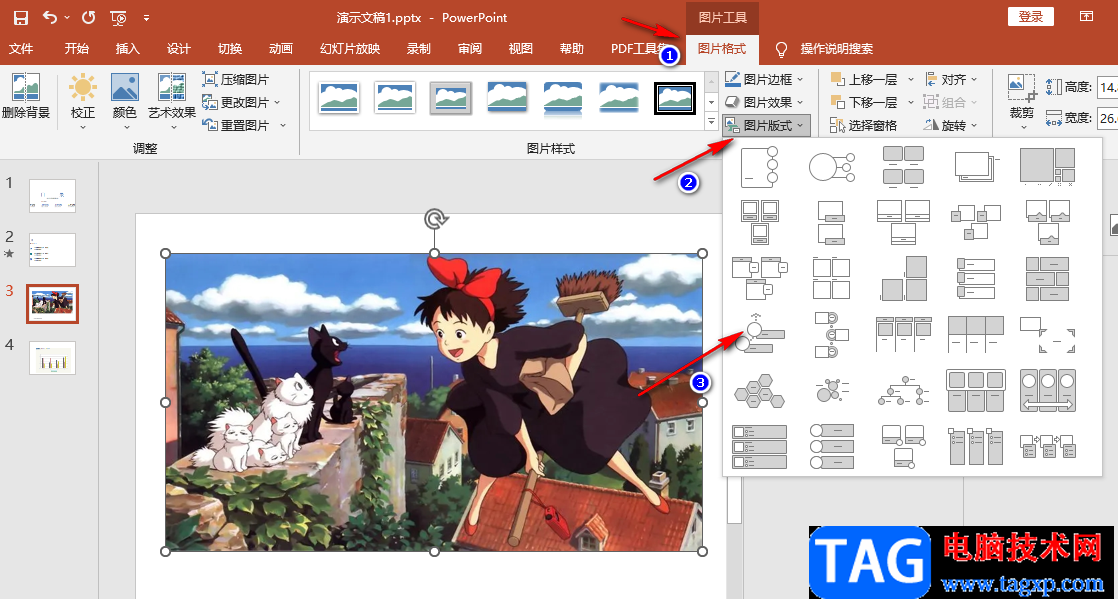
Task: Open the 旋转 rotate dropdown
Action: [x=950, y=126]
